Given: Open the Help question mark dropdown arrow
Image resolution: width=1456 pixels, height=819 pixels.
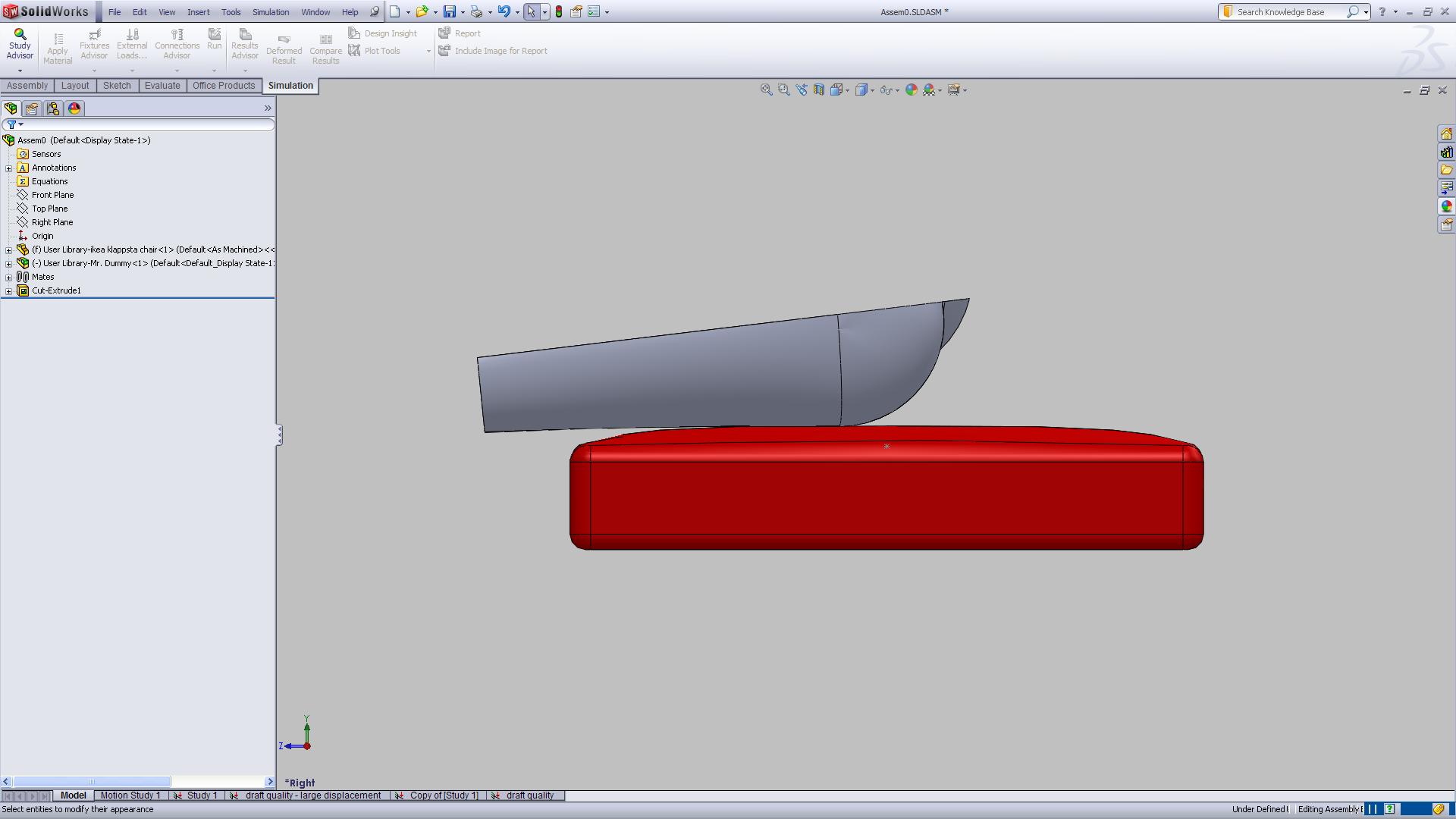Looking at the screenshot, I should click(1395, 12).
